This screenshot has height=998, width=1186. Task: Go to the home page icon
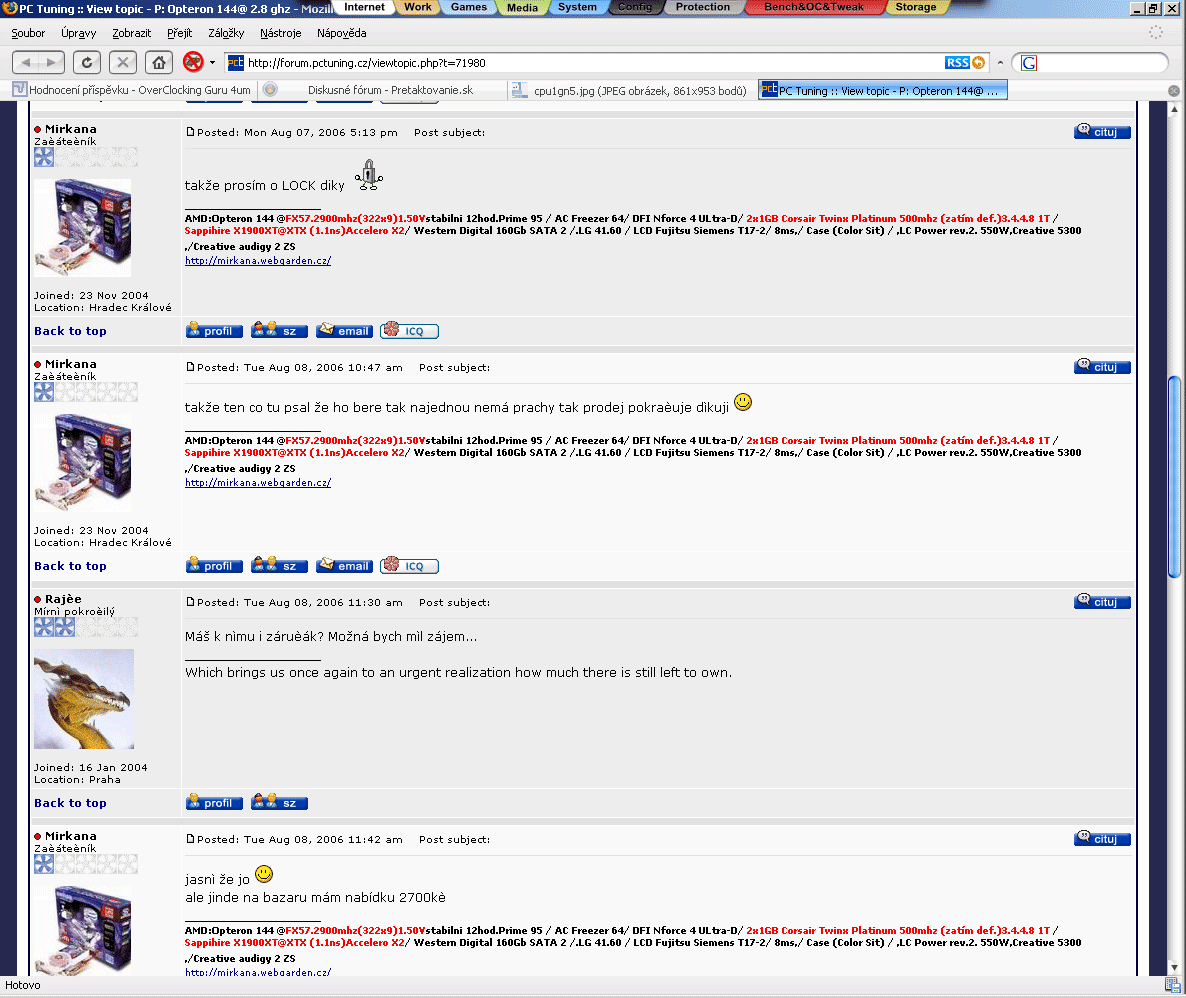(x=158, y=62)
